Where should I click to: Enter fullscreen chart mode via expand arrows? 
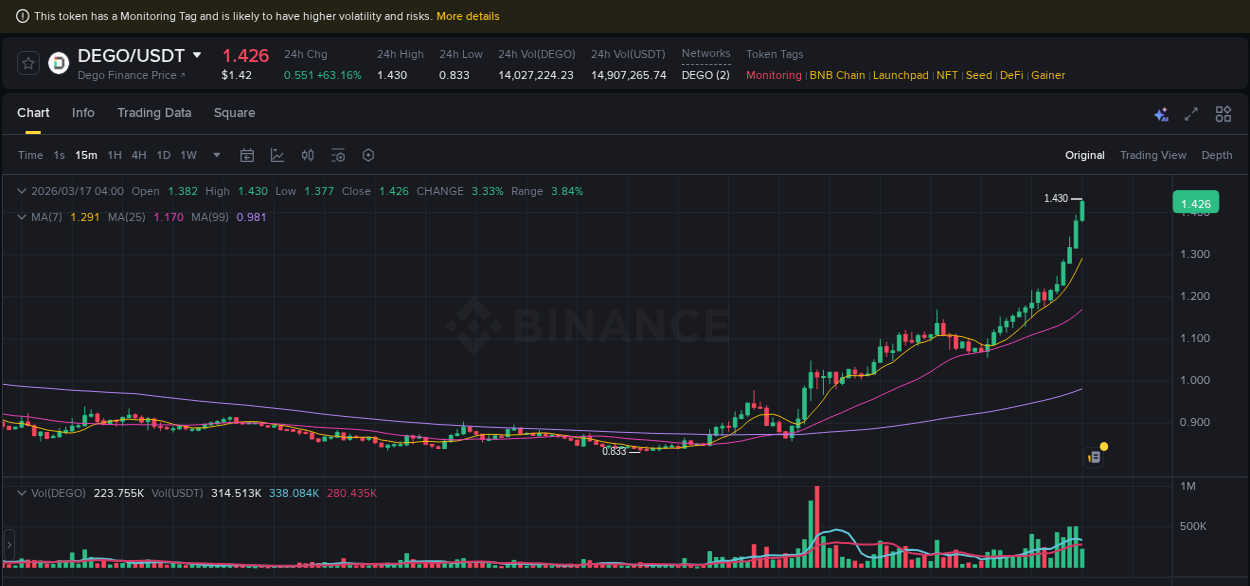[1190, 114]
